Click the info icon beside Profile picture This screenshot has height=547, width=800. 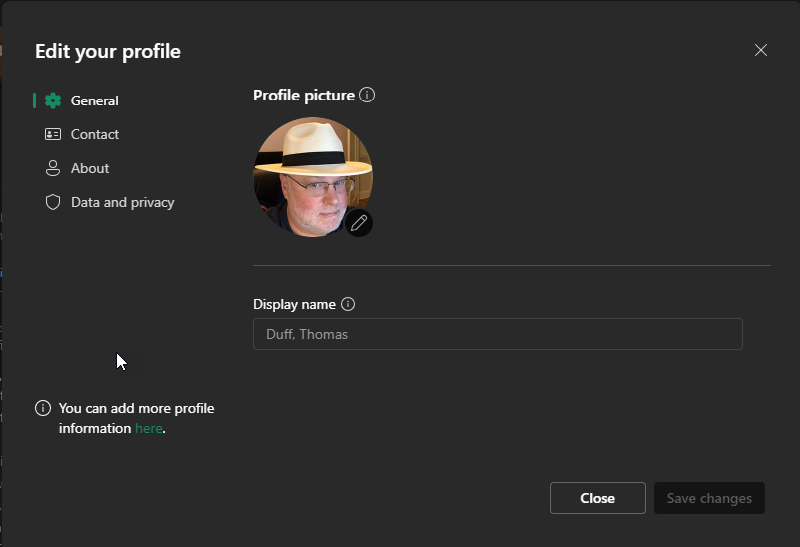pos(367,95)
